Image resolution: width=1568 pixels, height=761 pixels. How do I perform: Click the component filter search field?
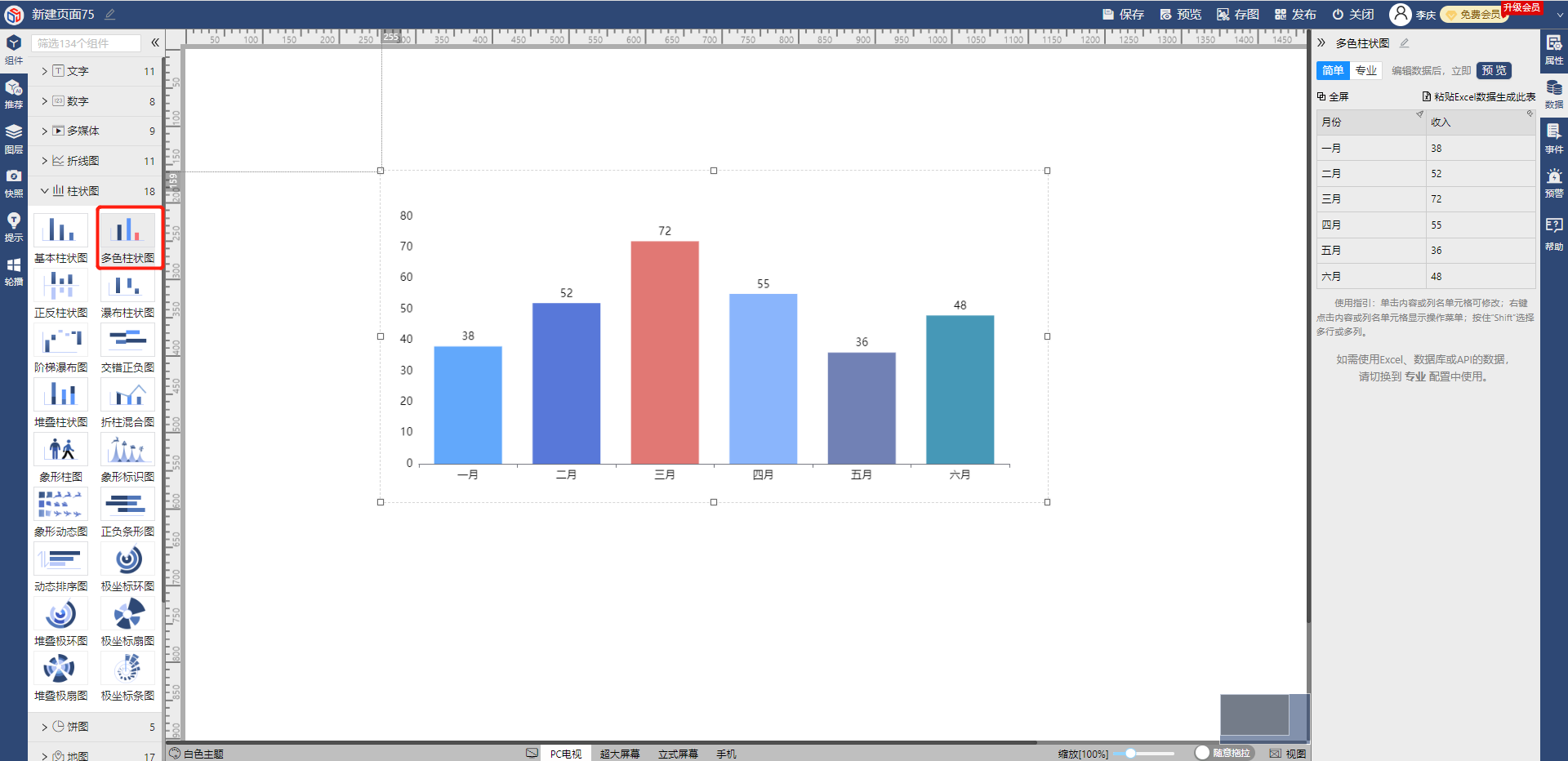pos(87,42)
